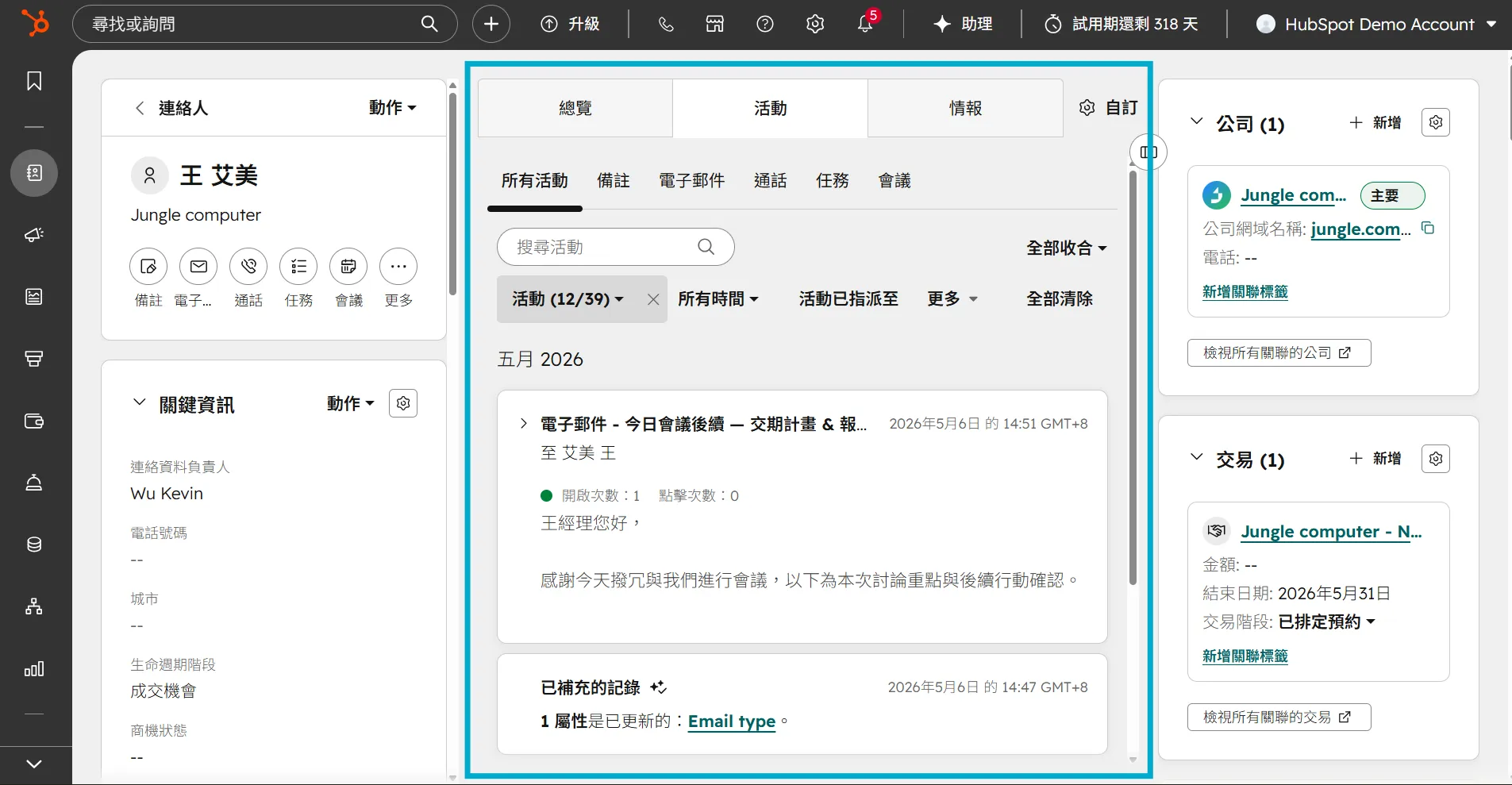Open the 更多 filters dropdown
Image resolution: width=1512 pixels, height=785 pixels.
952,298
